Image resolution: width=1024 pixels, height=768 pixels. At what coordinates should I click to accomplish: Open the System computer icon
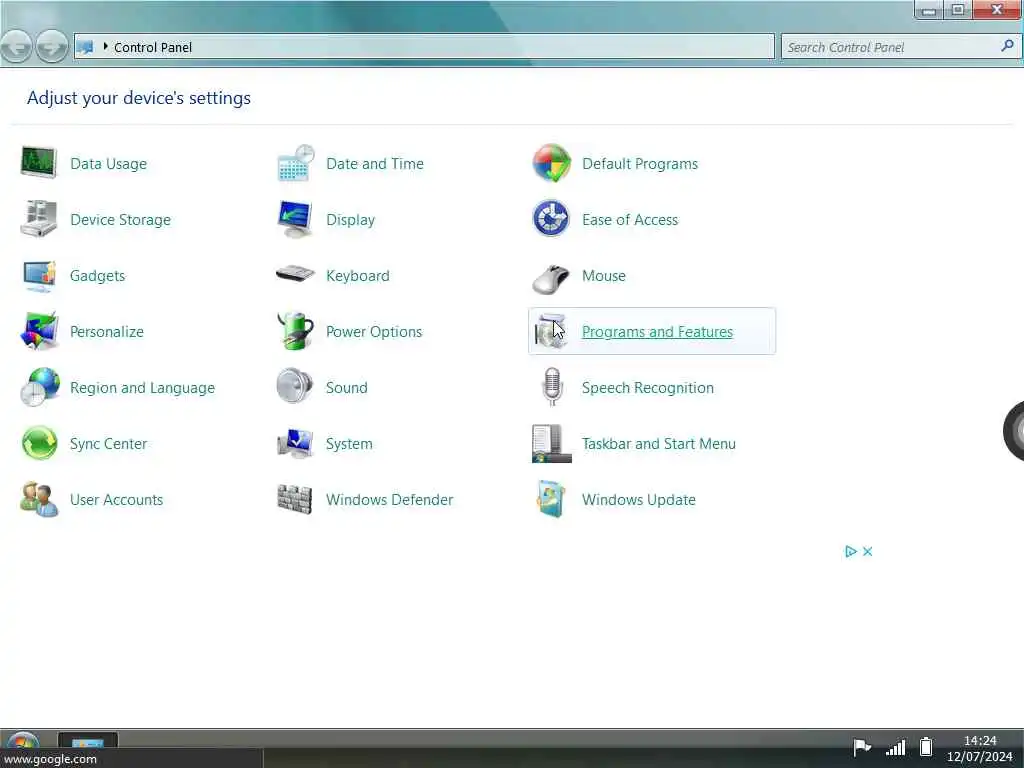coord(295,443)
